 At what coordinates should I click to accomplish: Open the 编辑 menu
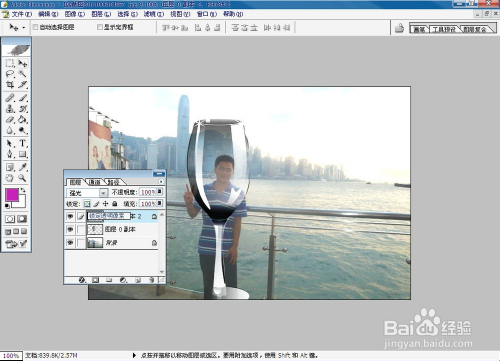click(48, 14)
